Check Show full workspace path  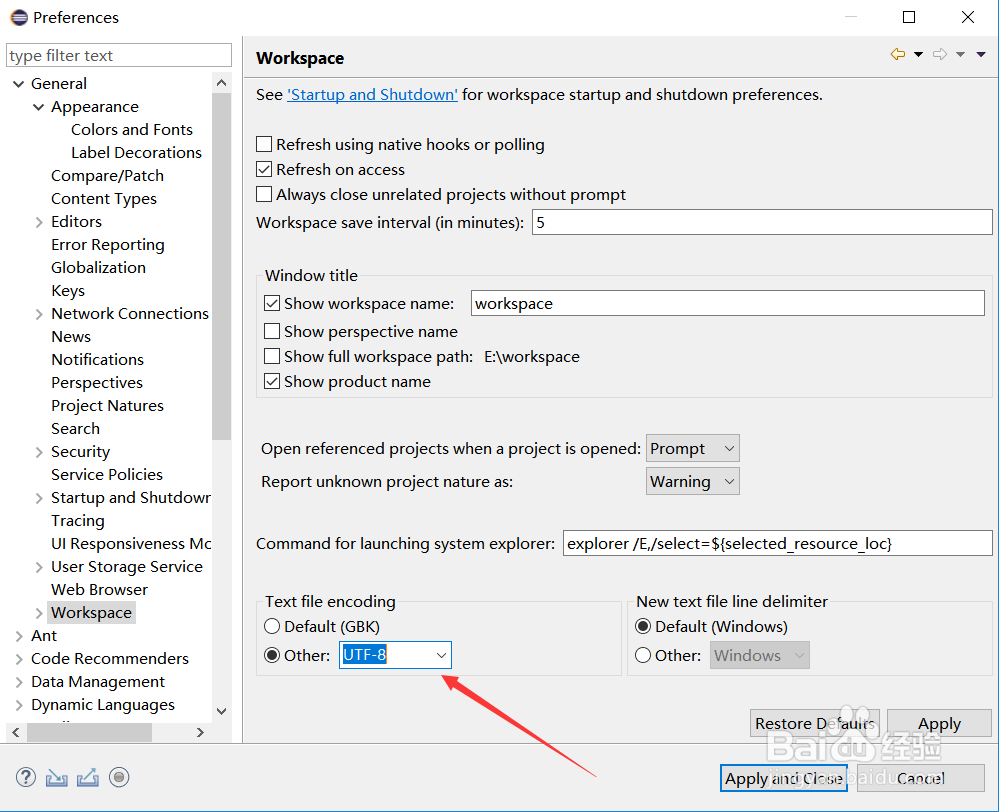(272, 356)
